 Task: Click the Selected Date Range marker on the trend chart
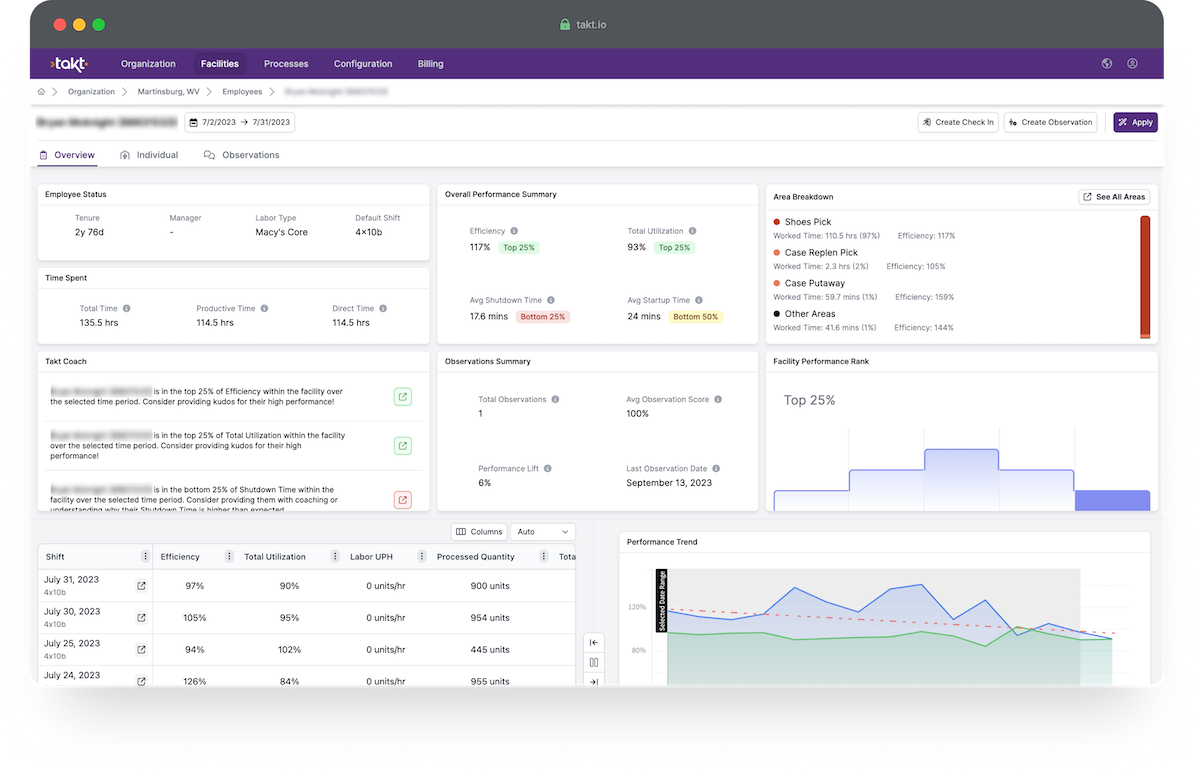coord(662,600)
